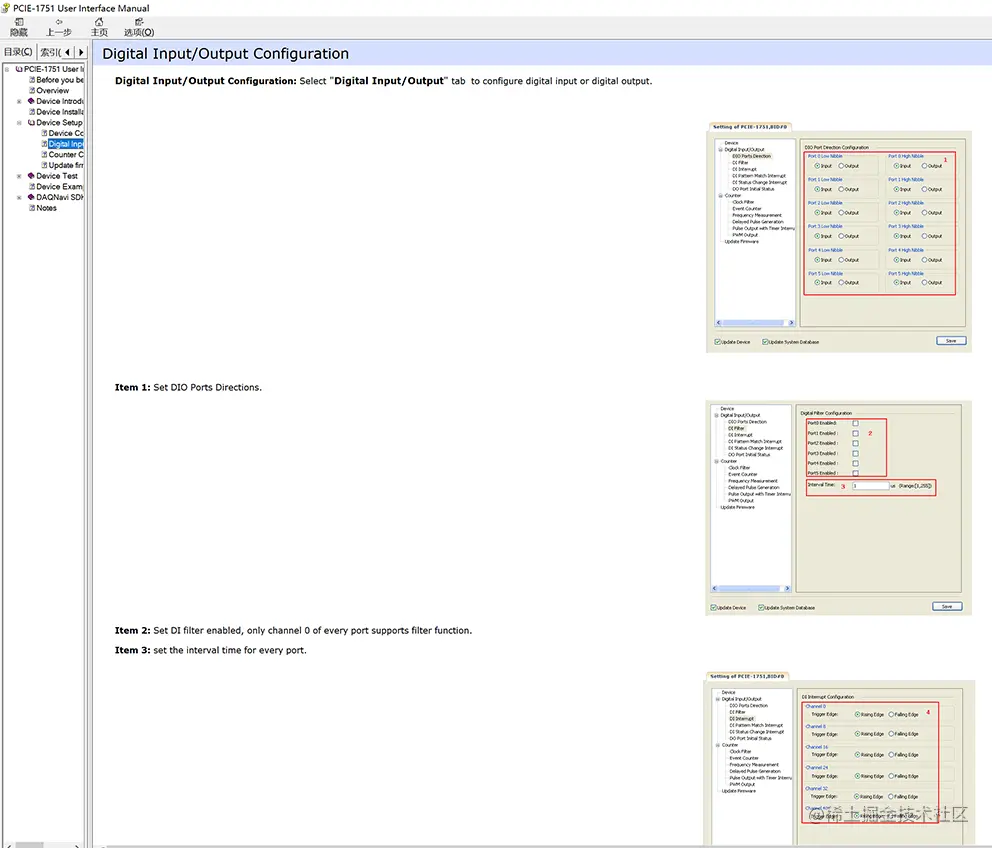
Task: Tick the Port4 Enabled filter checkbox
Action: (855, 463)
